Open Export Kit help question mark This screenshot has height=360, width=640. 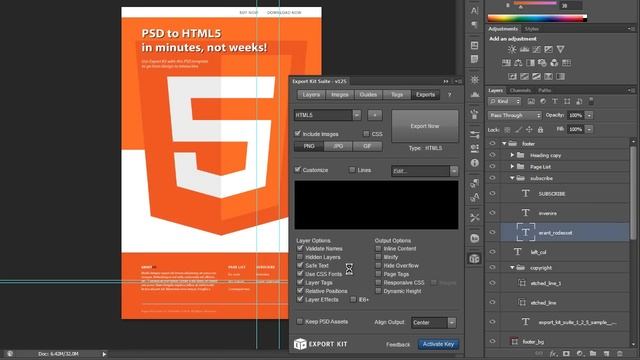point(449,95)
